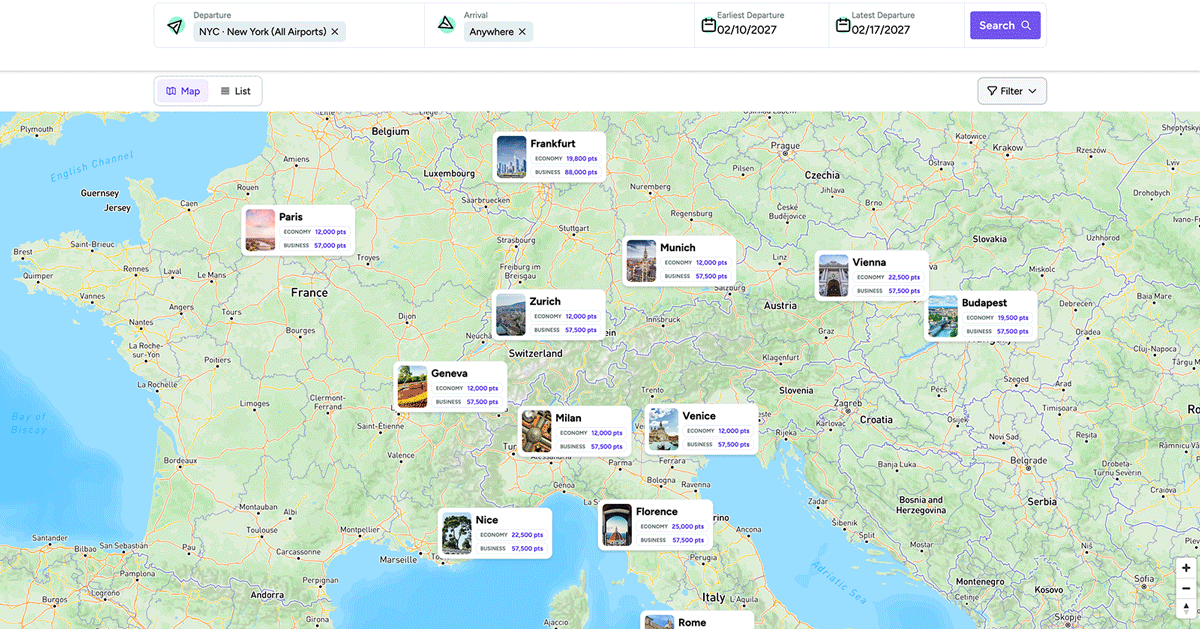Open the Latest Departure calendar icon

(843, 25)
